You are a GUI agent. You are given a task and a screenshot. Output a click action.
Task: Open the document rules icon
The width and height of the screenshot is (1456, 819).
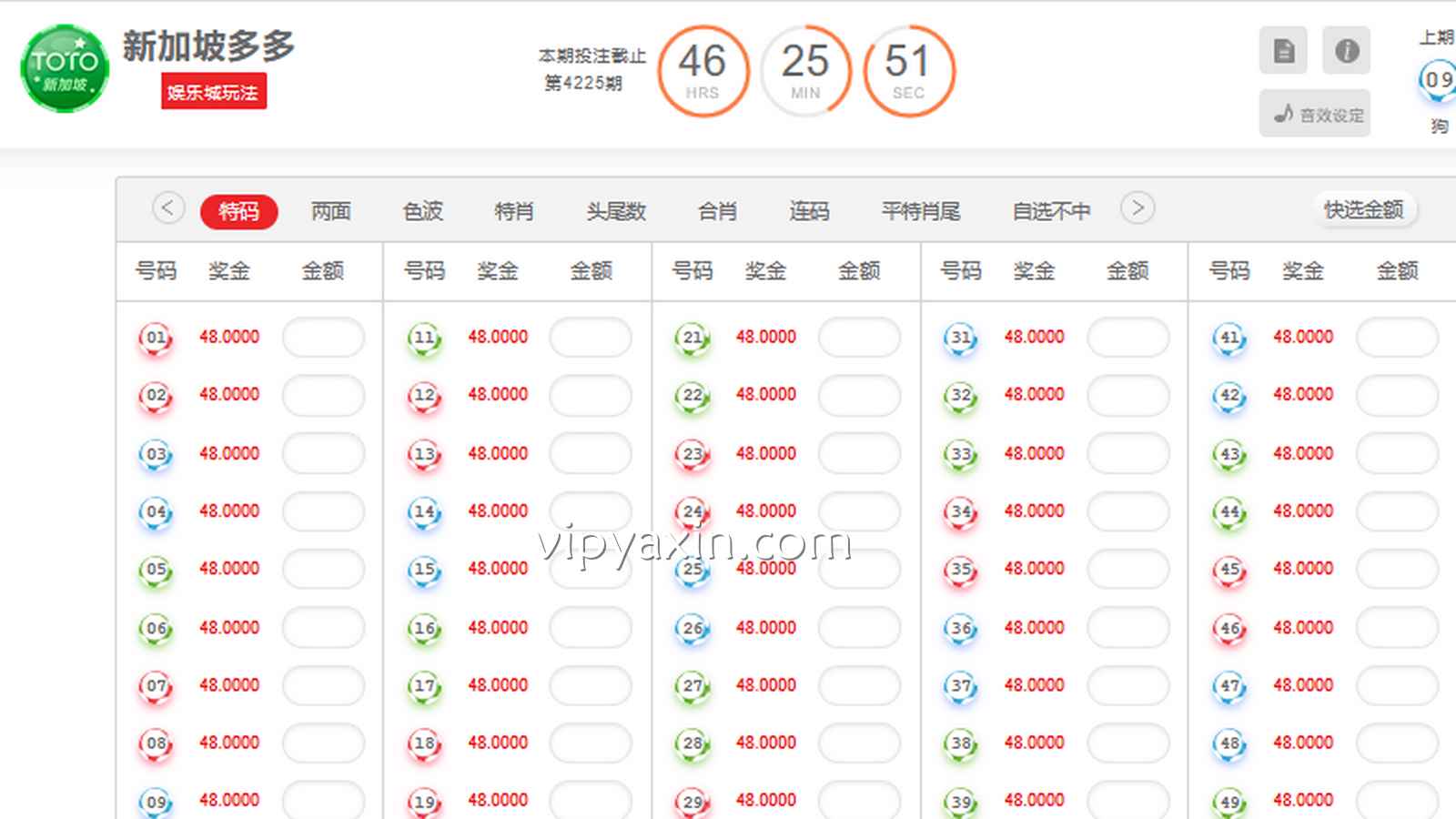pyautogui.click(x=1283, y=51)
